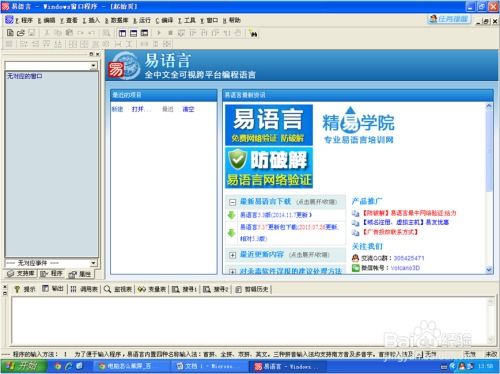Collapse the 最新易语言下载 section

click(x=232, y=202)
